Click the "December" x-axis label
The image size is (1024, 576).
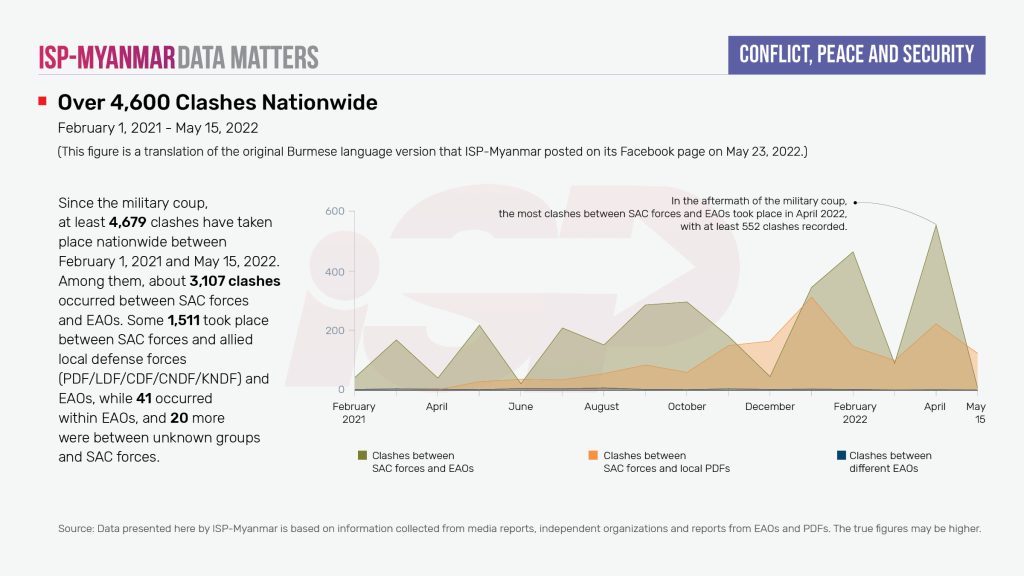click(770, 407)
